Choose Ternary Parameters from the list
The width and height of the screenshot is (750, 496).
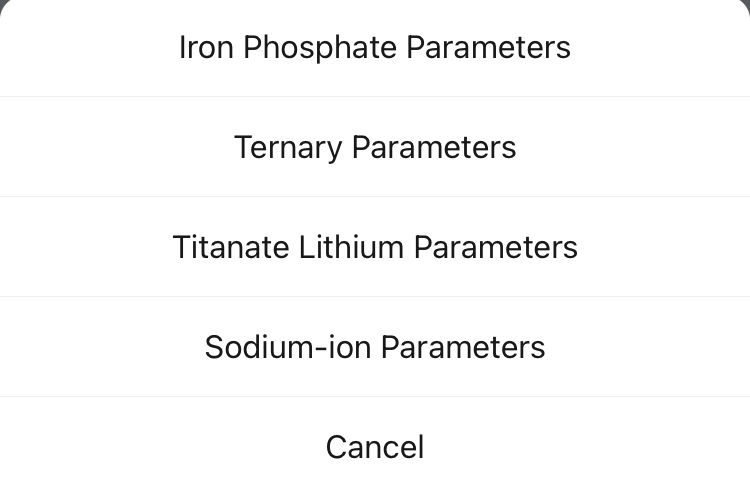click(x=375, y=147)
